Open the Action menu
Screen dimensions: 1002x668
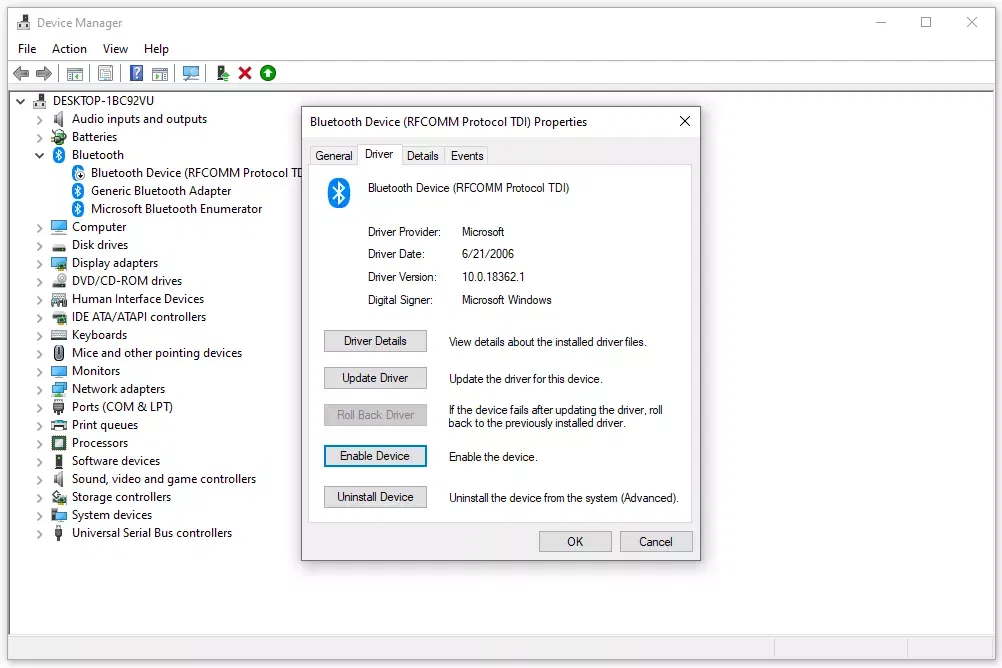click(x=69, y=49)
